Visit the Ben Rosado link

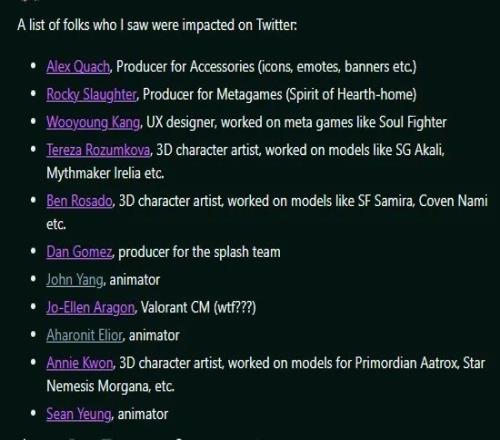tap(79, 201)
